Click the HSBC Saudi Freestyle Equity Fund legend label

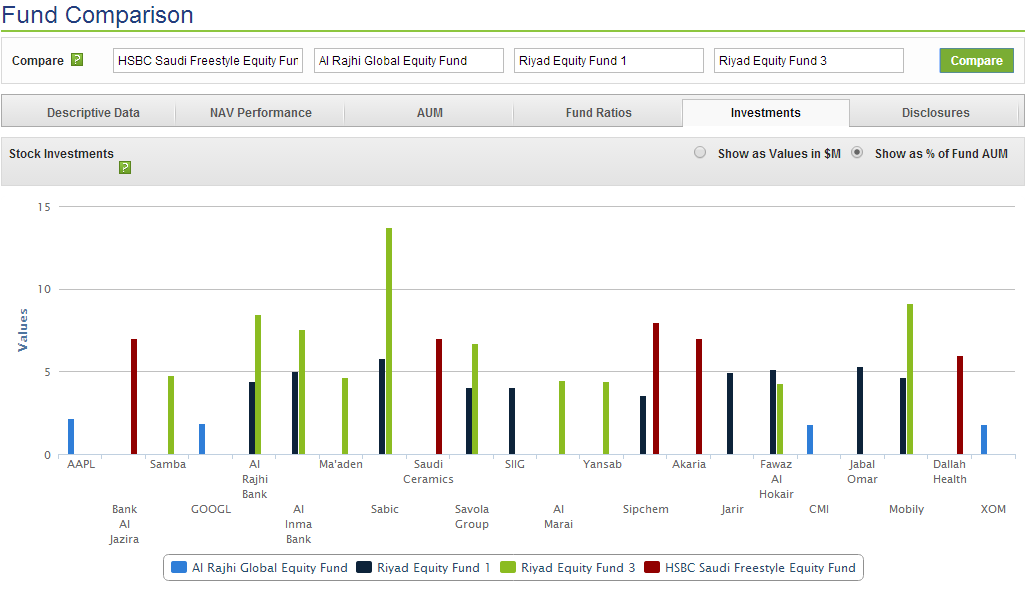(x=760, y=568)
